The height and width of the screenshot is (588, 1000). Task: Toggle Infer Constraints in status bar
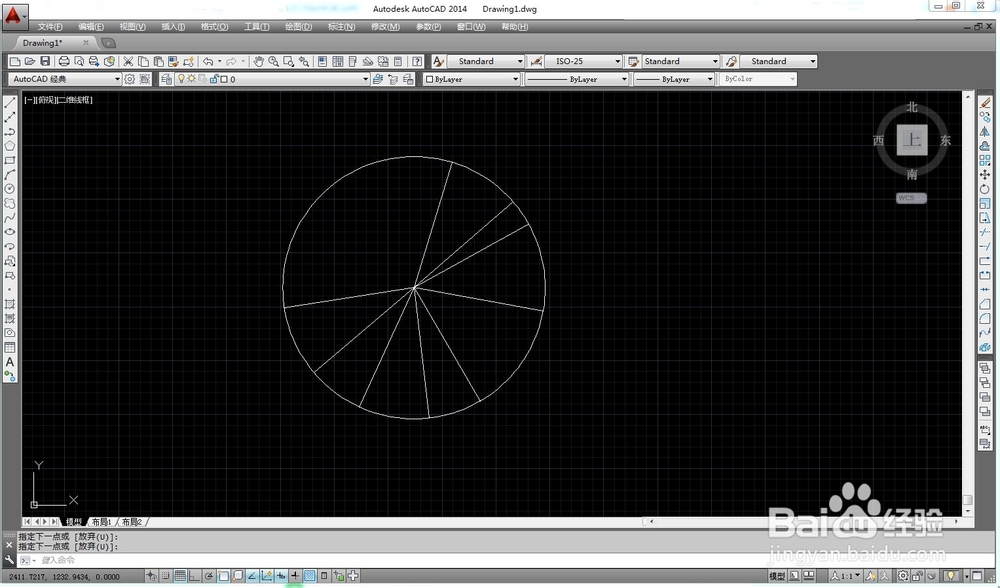[151, 576]
